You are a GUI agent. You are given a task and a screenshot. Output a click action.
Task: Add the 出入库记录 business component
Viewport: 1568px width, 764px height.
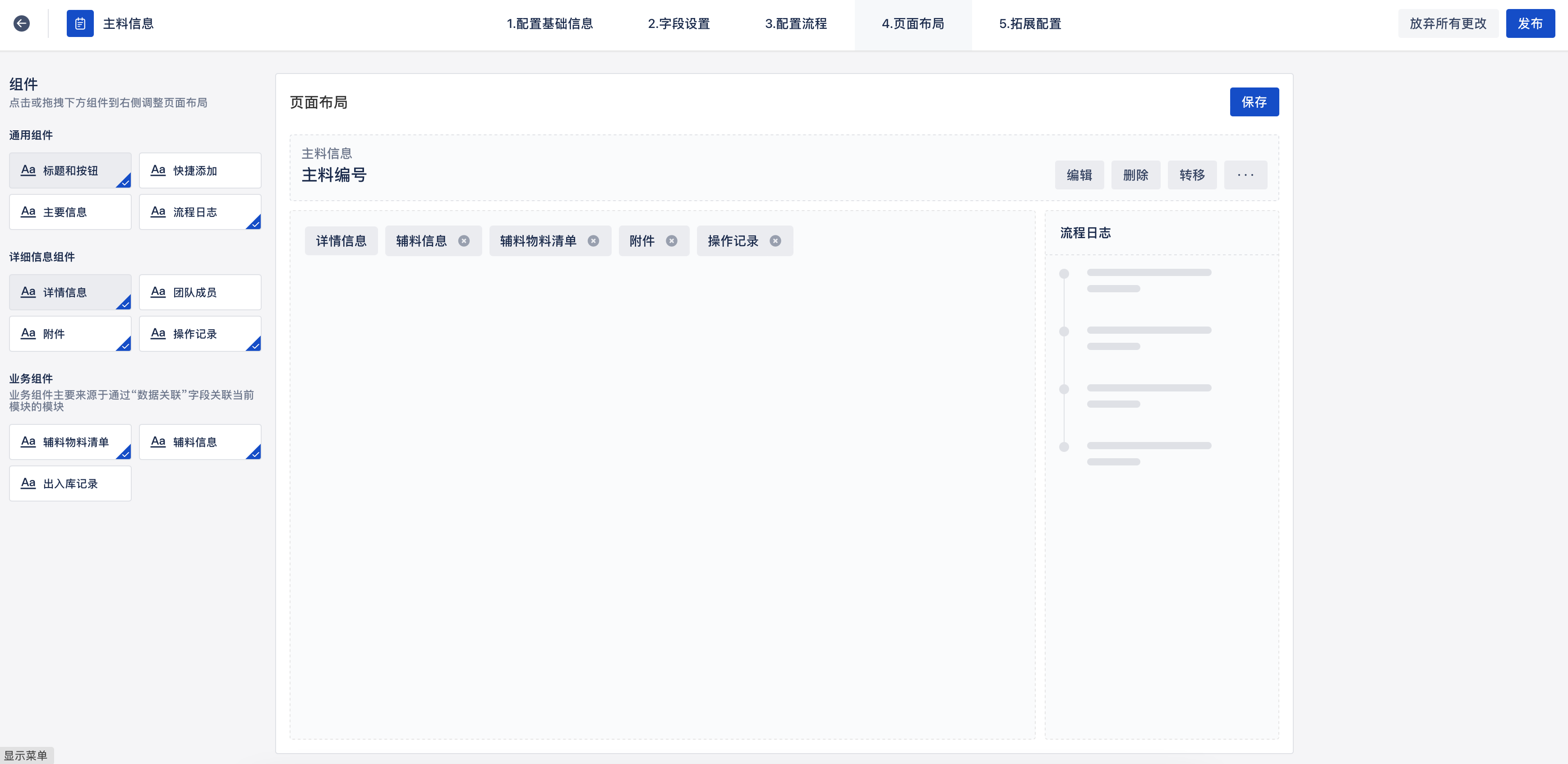pos(70,483)
